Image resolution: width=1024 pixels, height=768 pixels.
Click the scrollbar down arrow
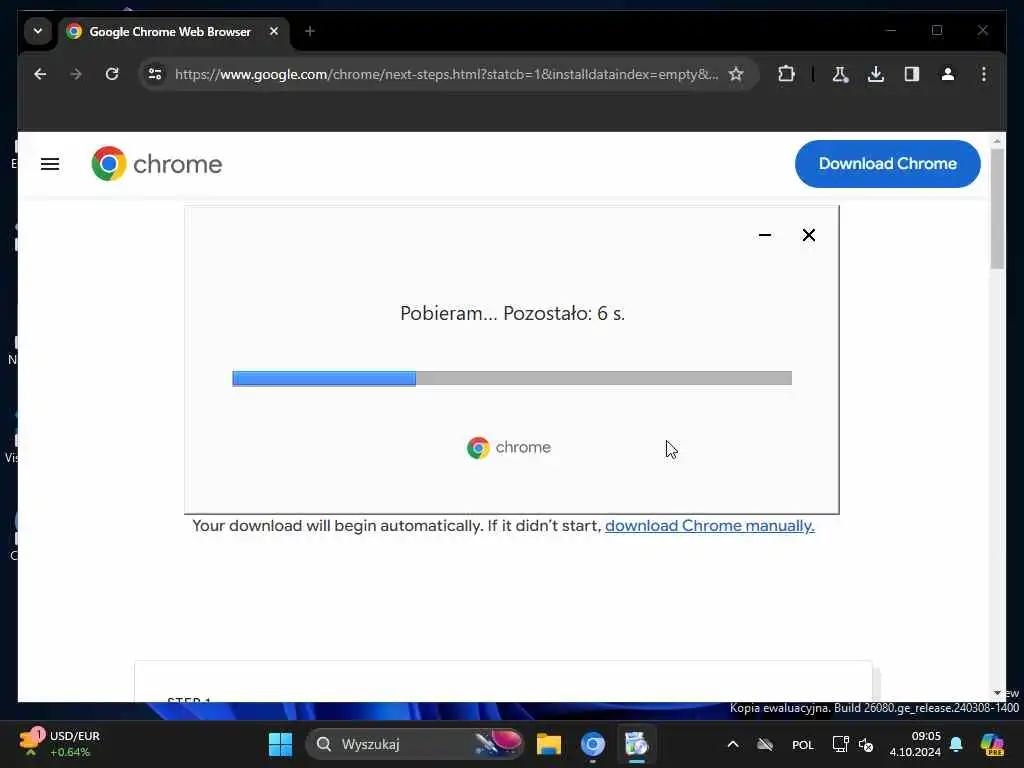997,693
